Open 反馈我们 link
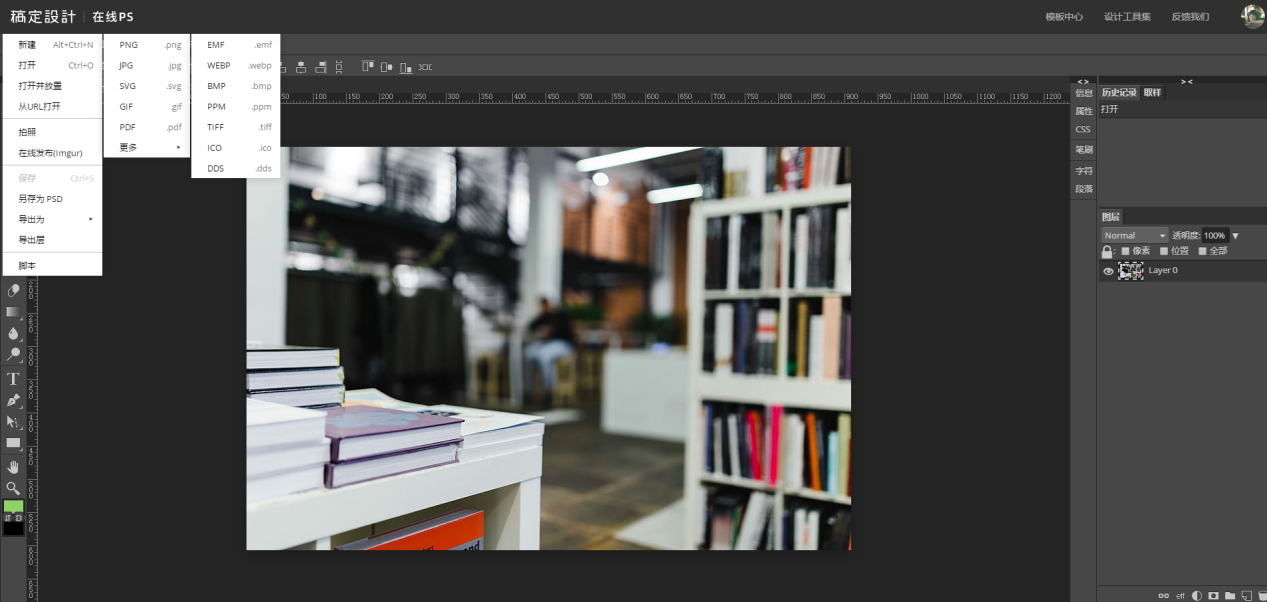Image resolution: width=1267 pixels, height=602 pixels. point(1190,17)
